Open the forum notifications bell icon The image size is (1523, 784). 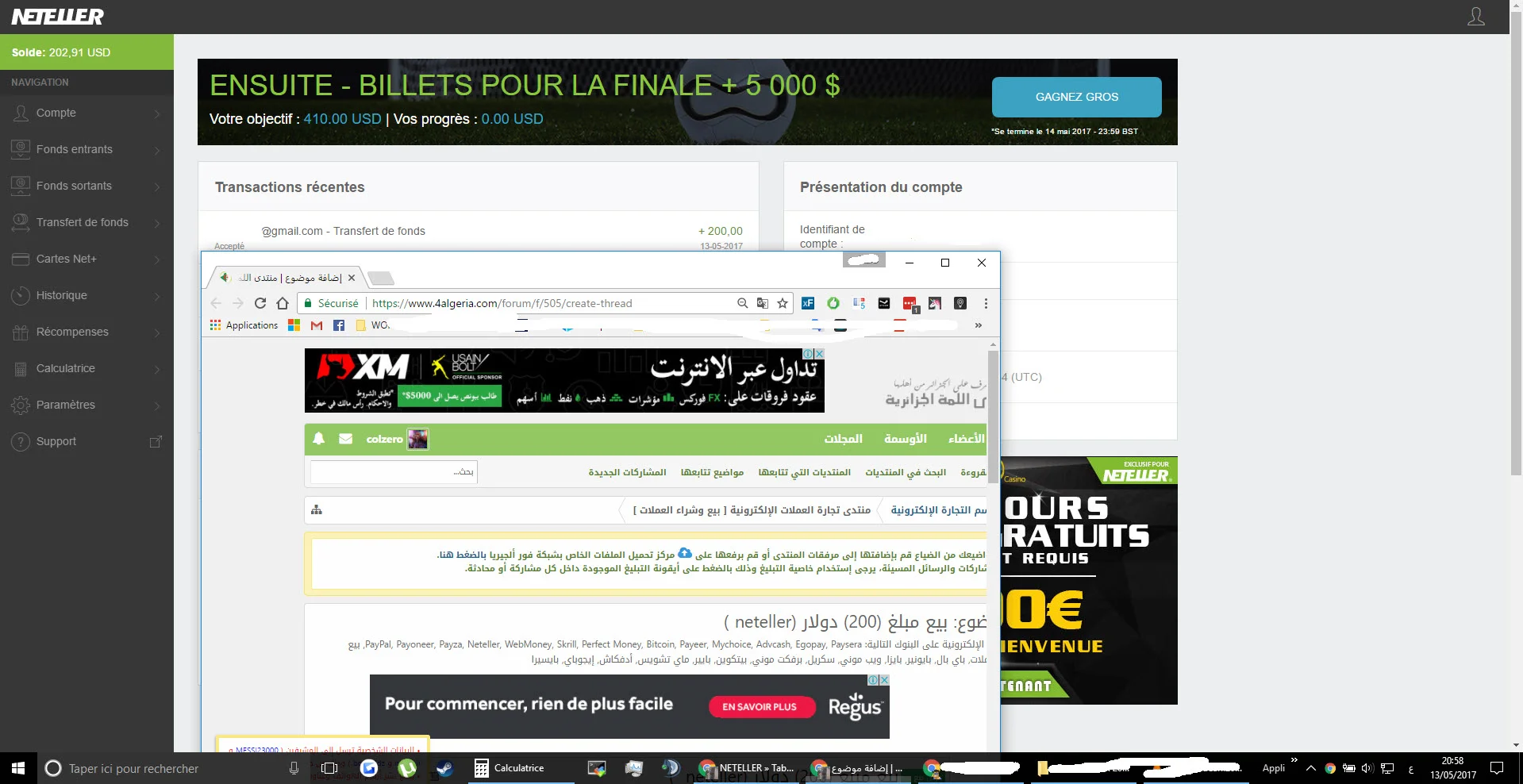click(319, 439)
